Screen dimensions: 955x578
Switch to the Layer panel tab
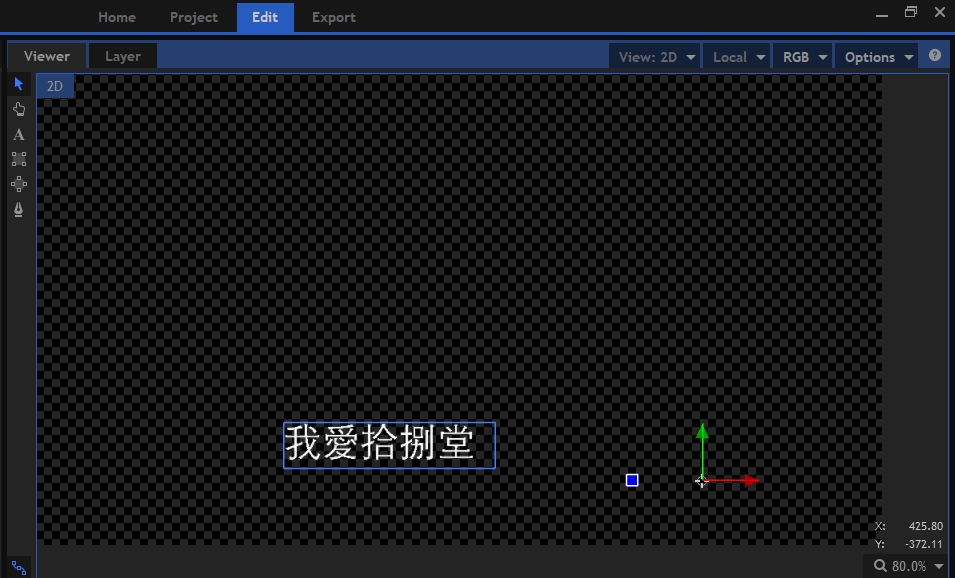(x=123, y=56)
